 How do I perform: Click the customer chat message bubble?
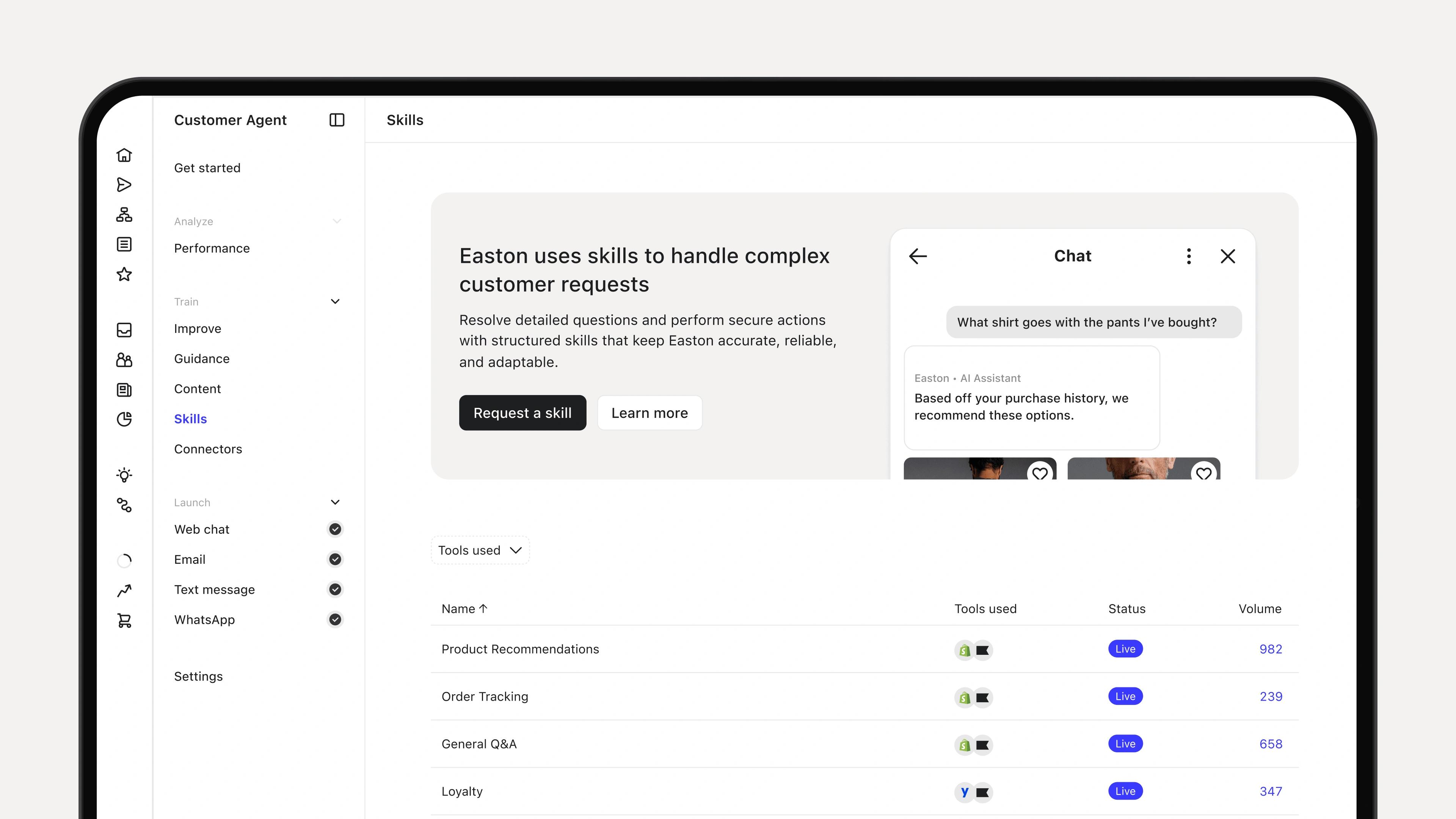(x=1094, y=322)
